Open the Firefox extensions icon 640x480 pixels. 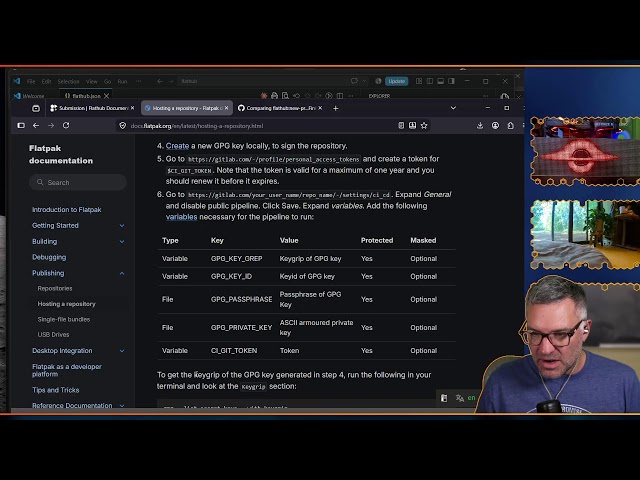click(510, 125)
